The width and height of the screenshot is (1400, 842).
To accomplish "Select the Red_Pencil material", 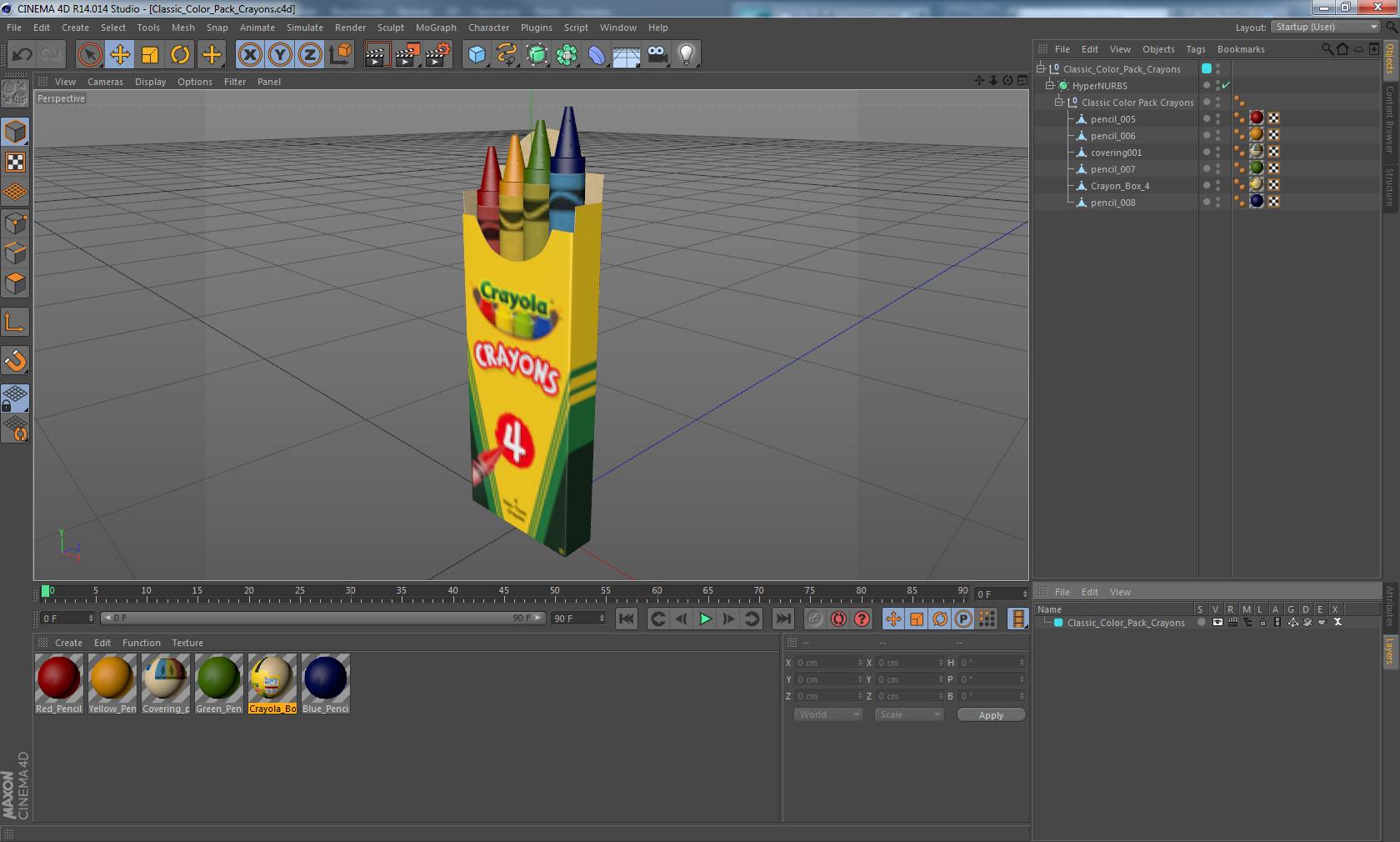I will click(x=58, y=684).
